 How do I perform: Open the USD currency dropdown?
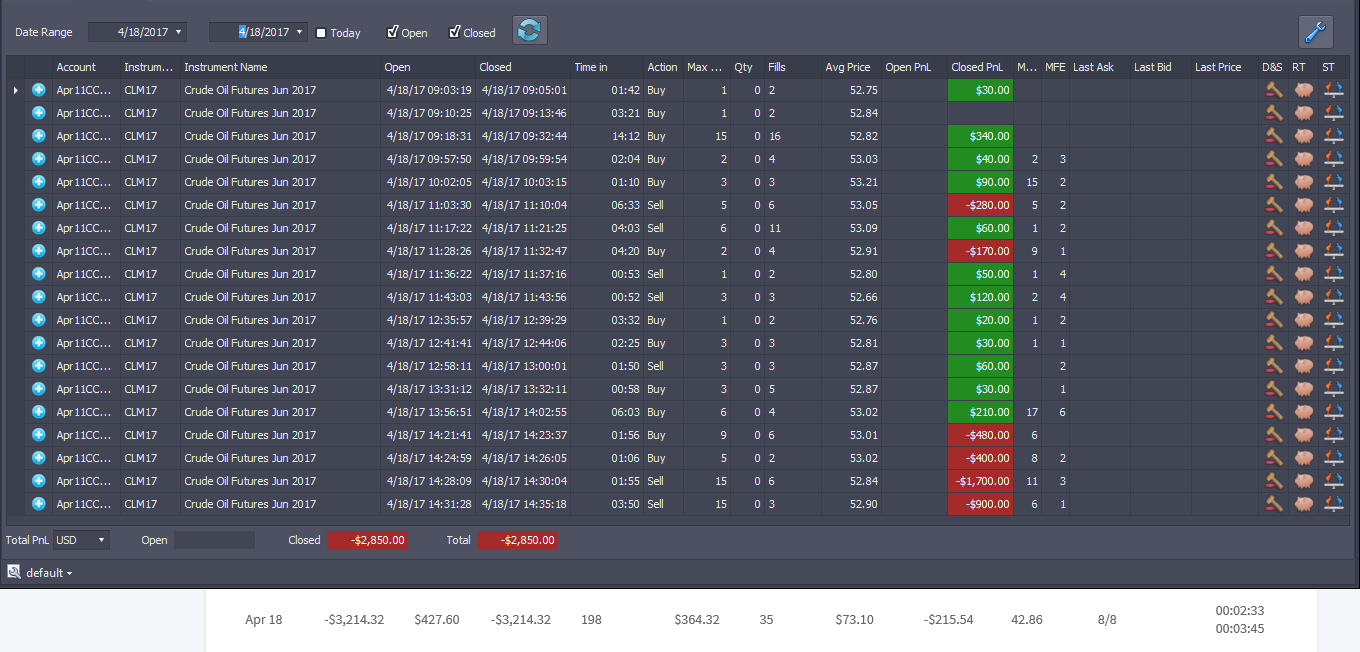81,540
